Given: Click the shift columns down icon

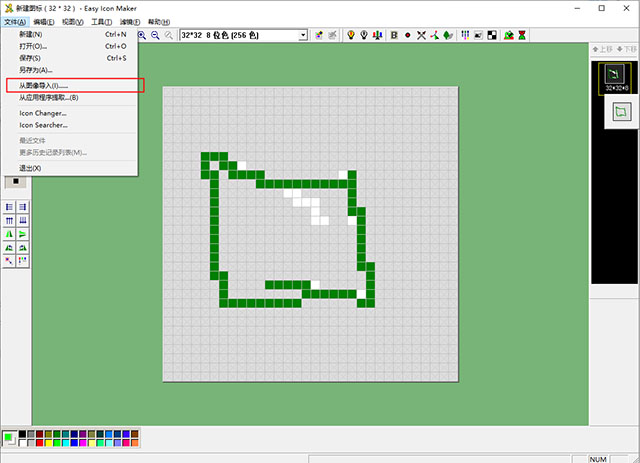Looking at the screenshot, I should click(22, 220).
